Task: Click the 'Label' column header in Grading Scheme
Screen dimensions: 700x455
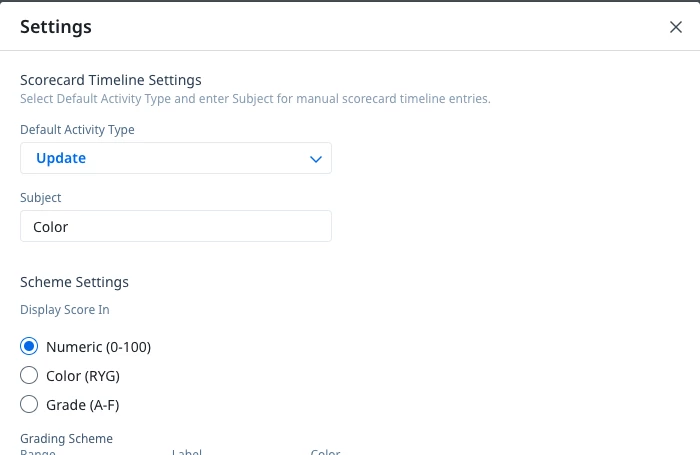Action: (187, 452)
